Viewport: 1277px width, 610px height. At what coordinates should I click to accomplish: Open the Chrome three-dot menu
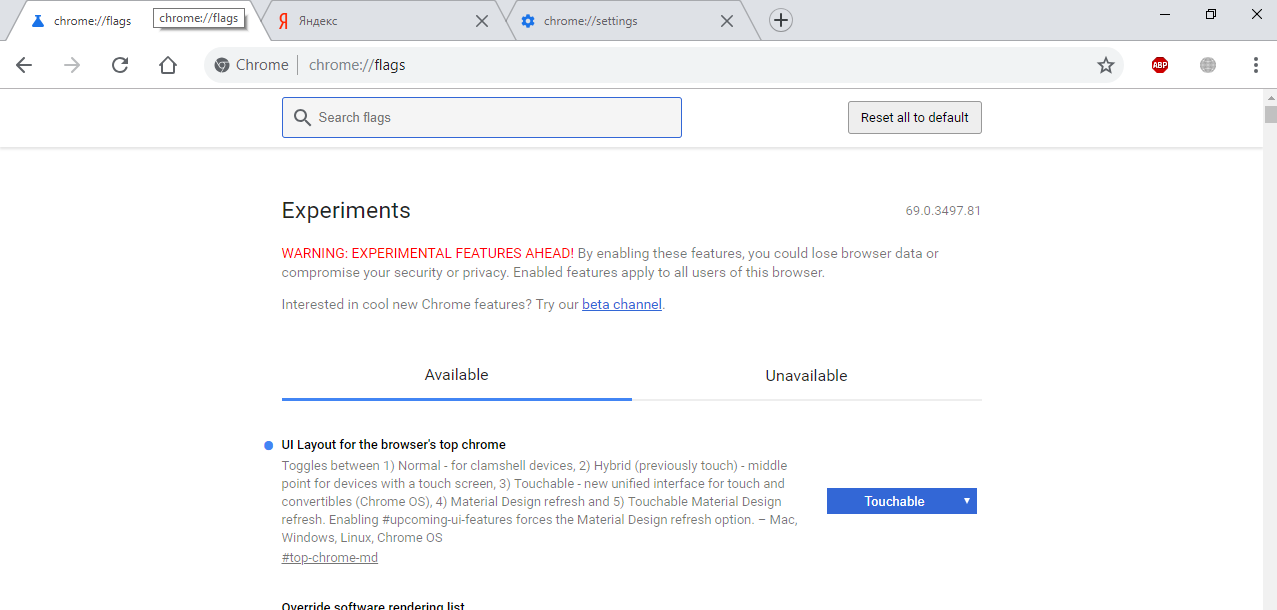point(1256,65)
